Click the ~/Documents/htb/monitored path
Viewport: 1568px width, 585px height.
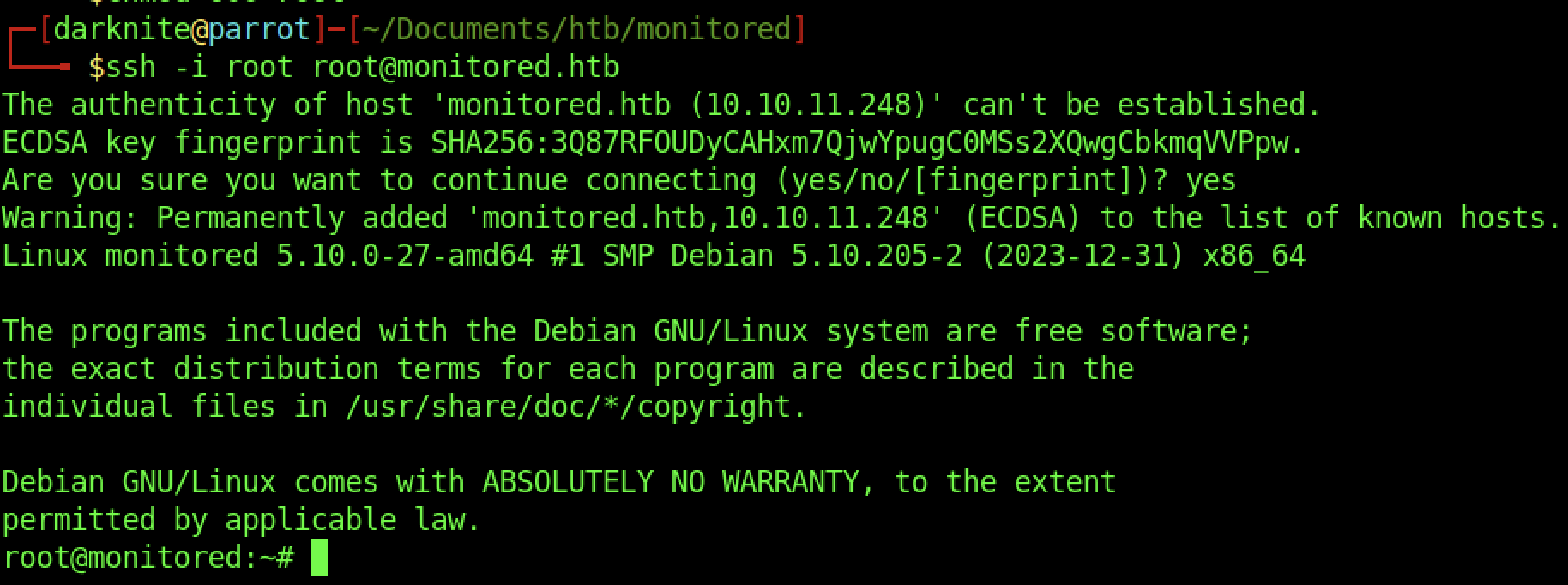[576, 29]
